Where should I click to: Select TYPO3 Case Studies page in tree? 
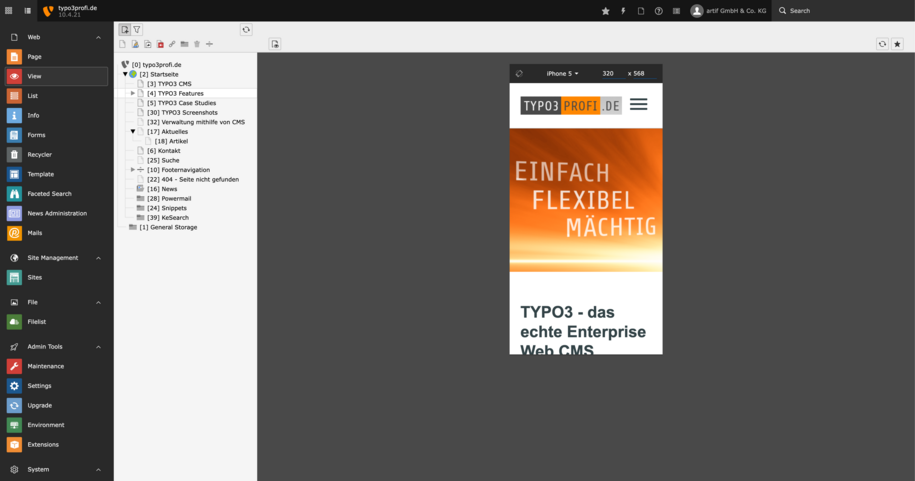[x=181, y=103]
